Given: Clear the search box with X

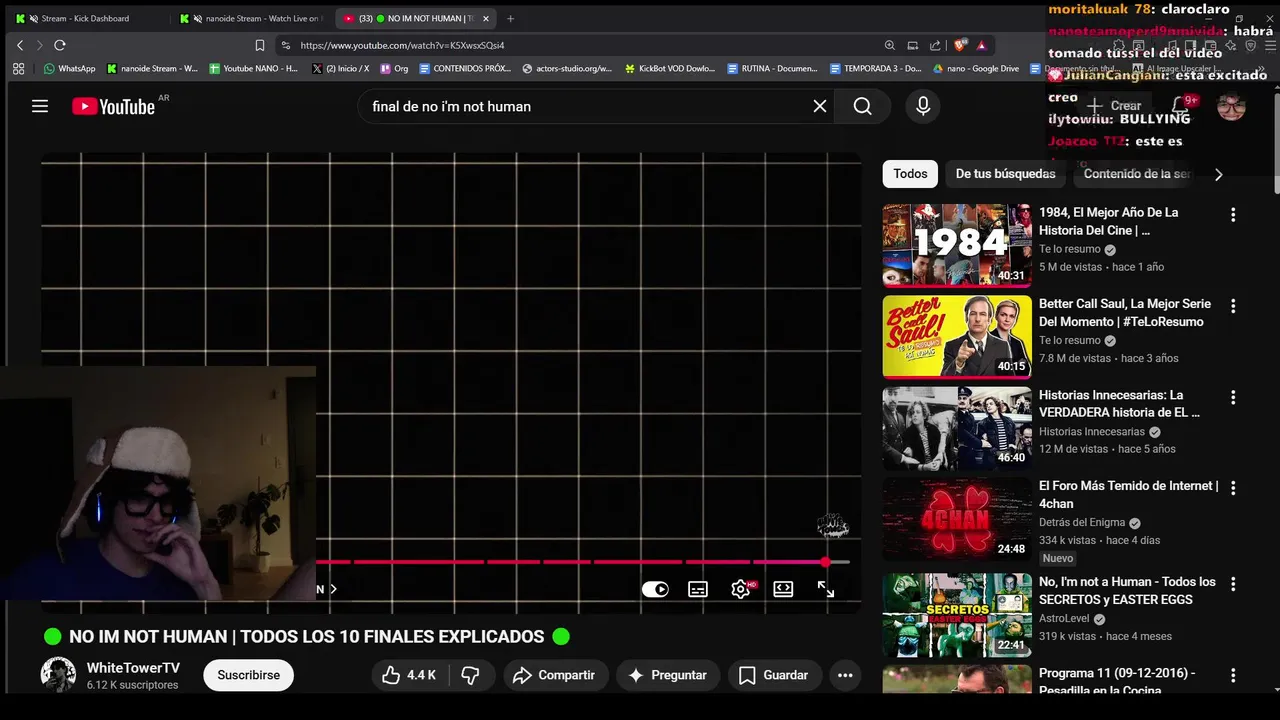Looking at the screenshot, I should [x=820, y=106].
